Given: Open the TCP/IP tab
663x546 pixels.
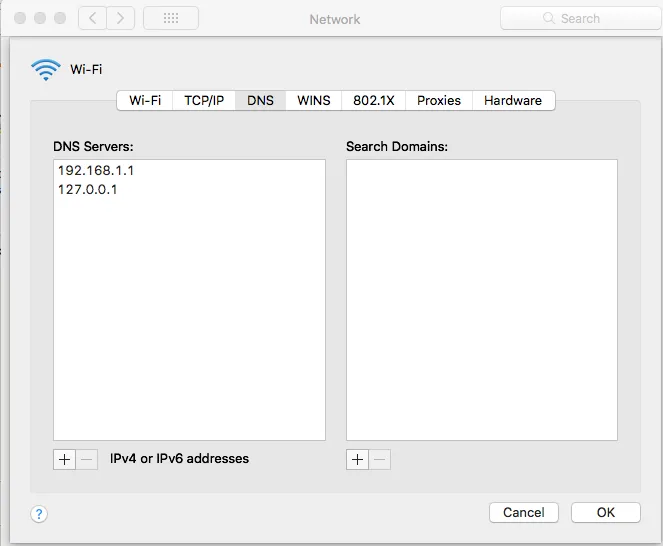Looking at the screenshot, I should pos(204,100).
